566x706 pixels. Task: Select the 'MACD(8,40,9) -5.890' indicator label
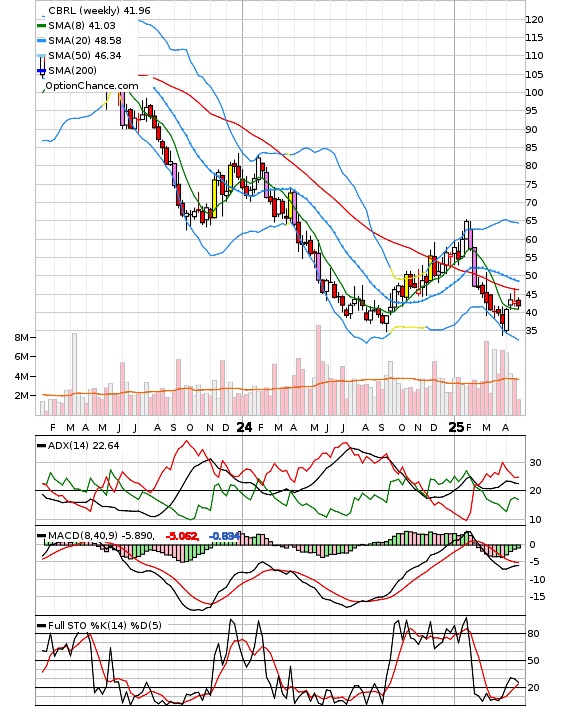pyautogui.click(x=101, y=535)
